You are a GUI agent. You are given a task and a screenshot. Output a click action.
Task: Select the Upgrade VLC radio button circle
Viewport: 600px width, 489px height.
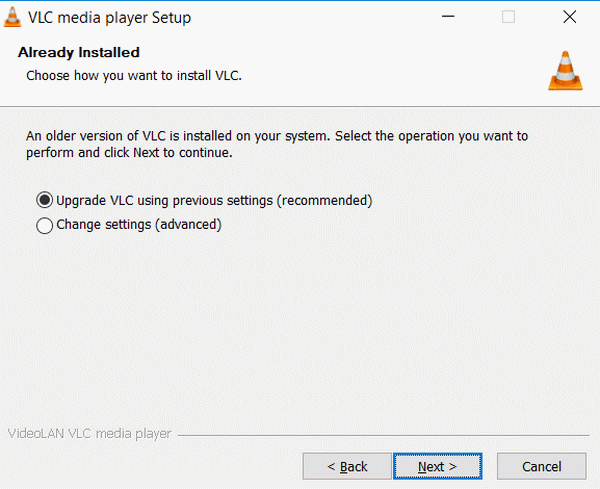[x=44, y=201]
